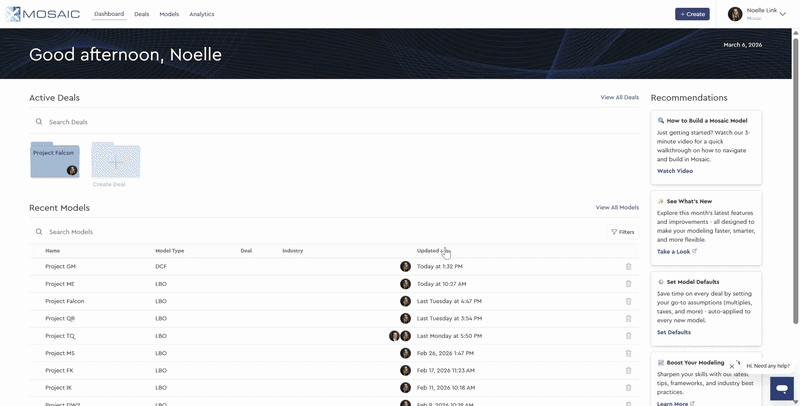The image size is (800, 406).
Task: Click trash icon for Project Falcon row
Action: [x=628, y=301]
